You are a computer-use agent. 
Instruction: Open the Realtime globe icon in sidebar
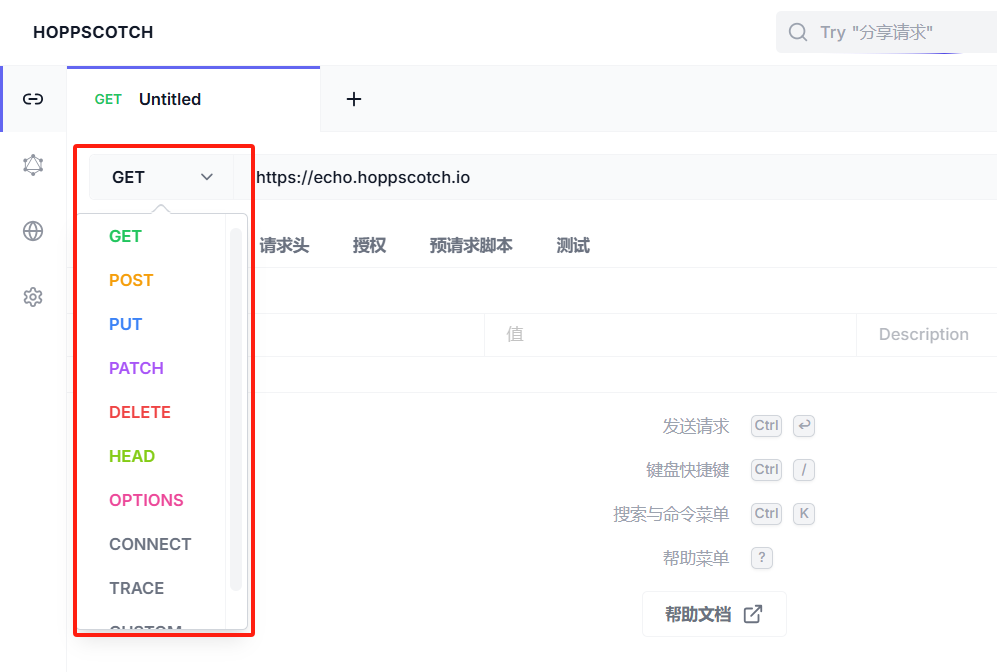[33, 231]
